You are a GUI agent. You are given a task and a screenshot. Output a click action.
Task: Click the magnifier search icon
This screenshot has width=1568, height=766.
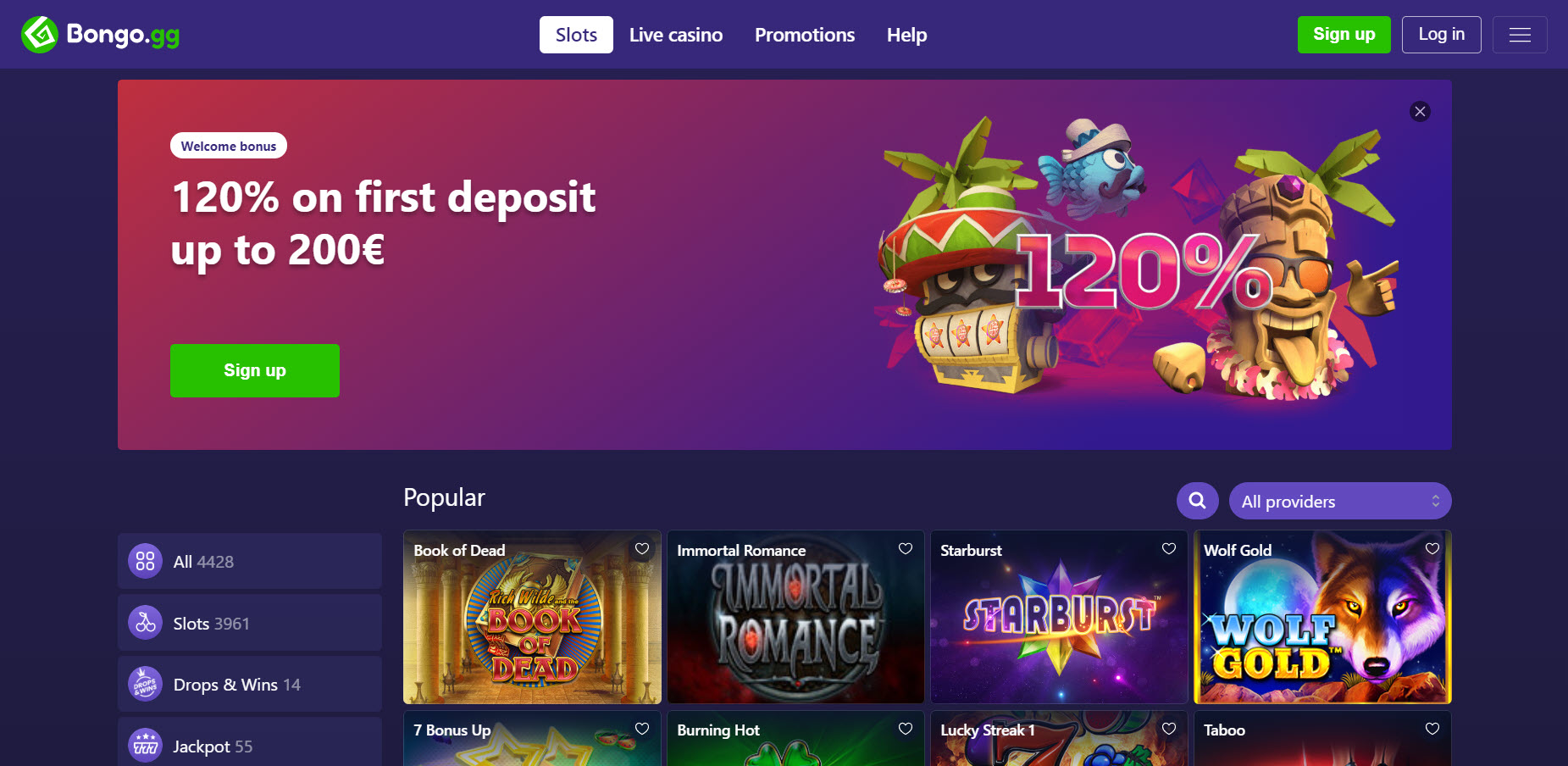pos(1197,501)
